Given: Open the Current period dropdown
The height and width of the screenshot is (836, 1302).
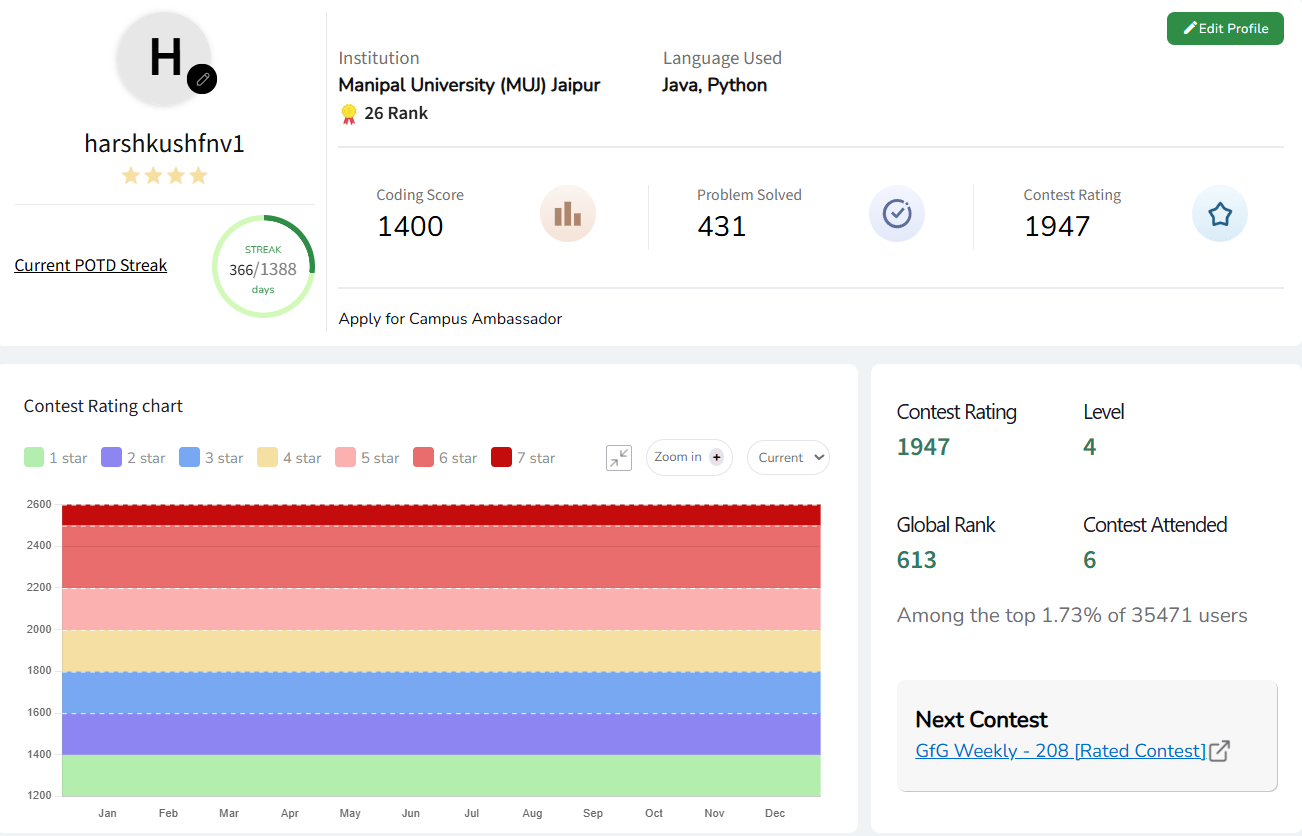Looking at the screenshot, I should [788, 458].
